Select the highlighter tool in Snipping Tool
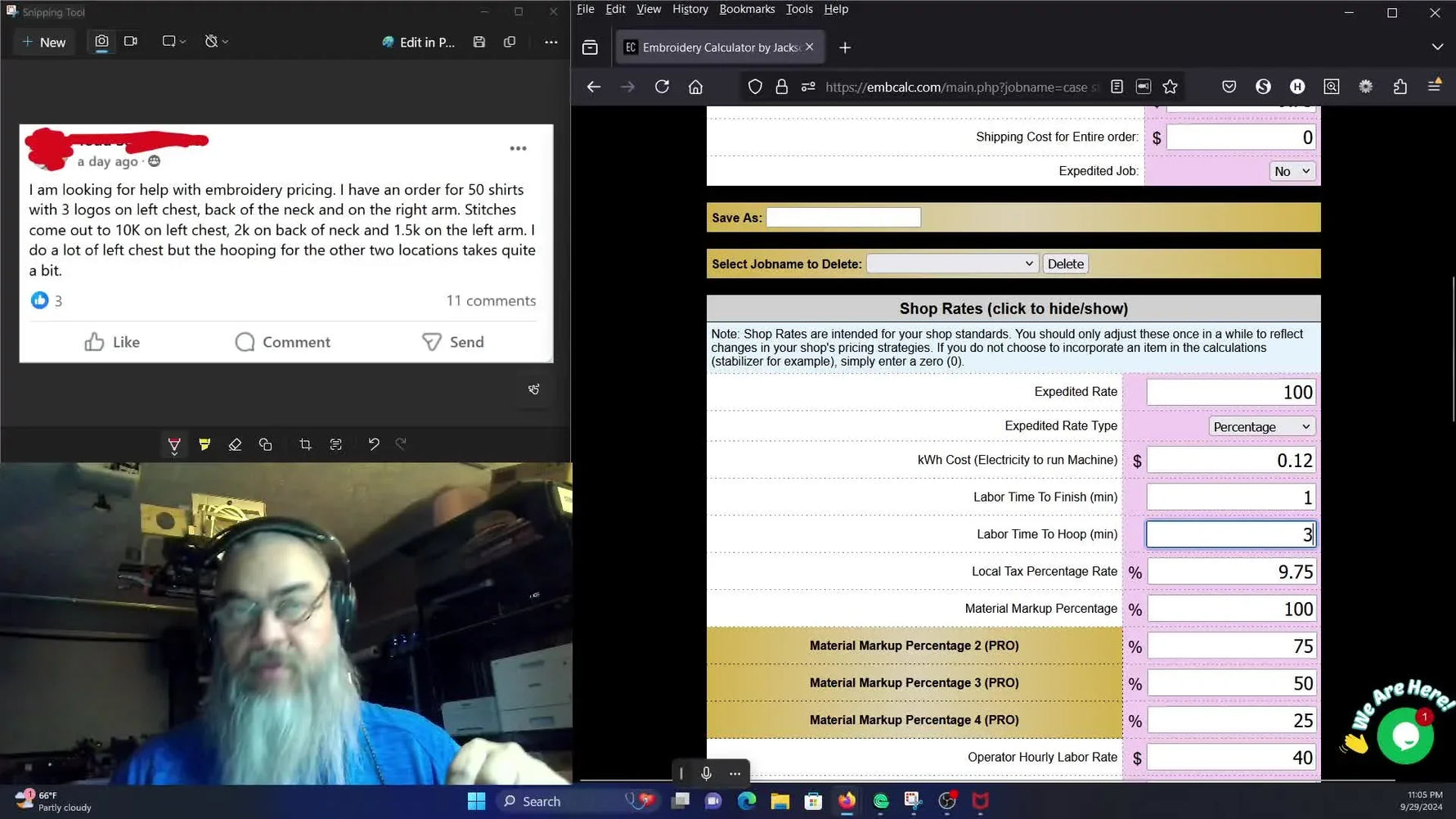The width and height of the screenshot is (1456, 819). (204, 444)
